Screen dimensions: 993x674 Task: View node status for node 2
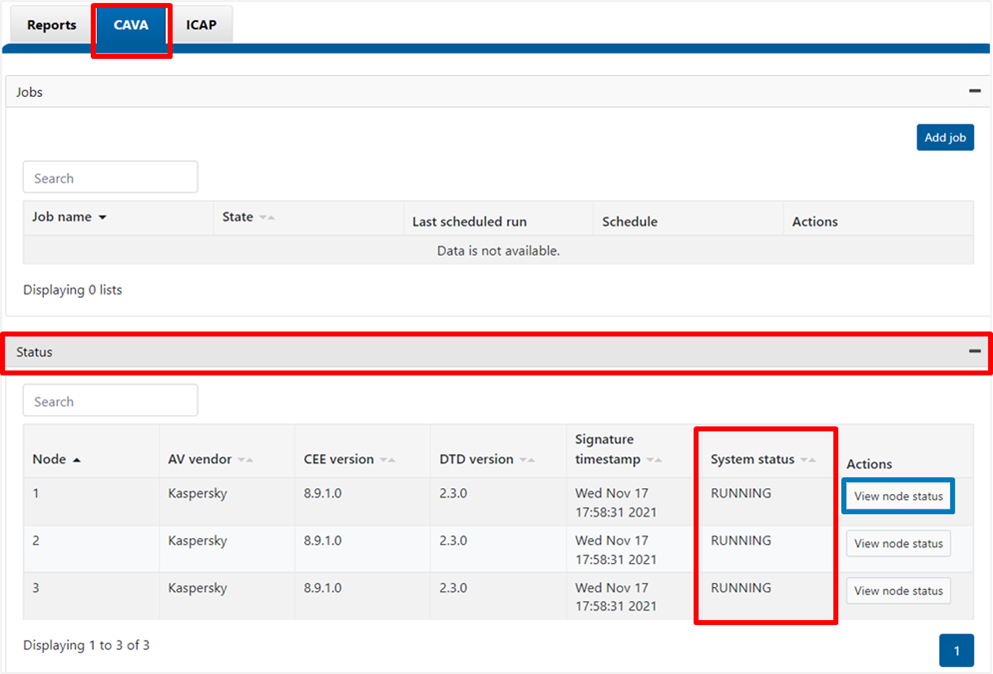click(898, 544)
